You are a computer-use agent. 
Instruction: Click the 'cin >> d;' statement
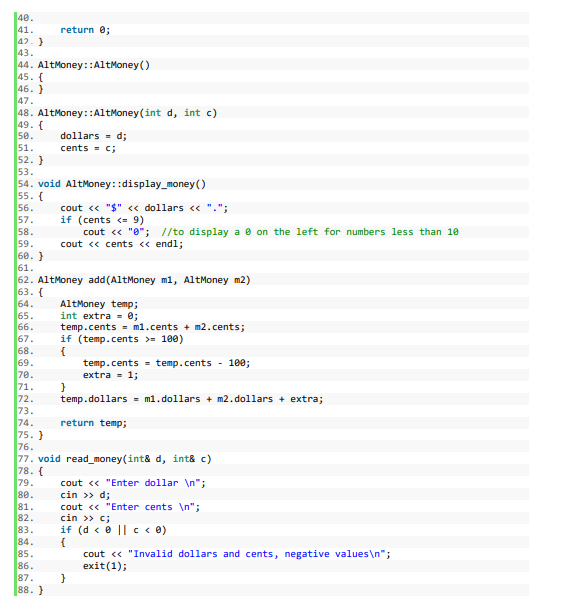[85, 495]
